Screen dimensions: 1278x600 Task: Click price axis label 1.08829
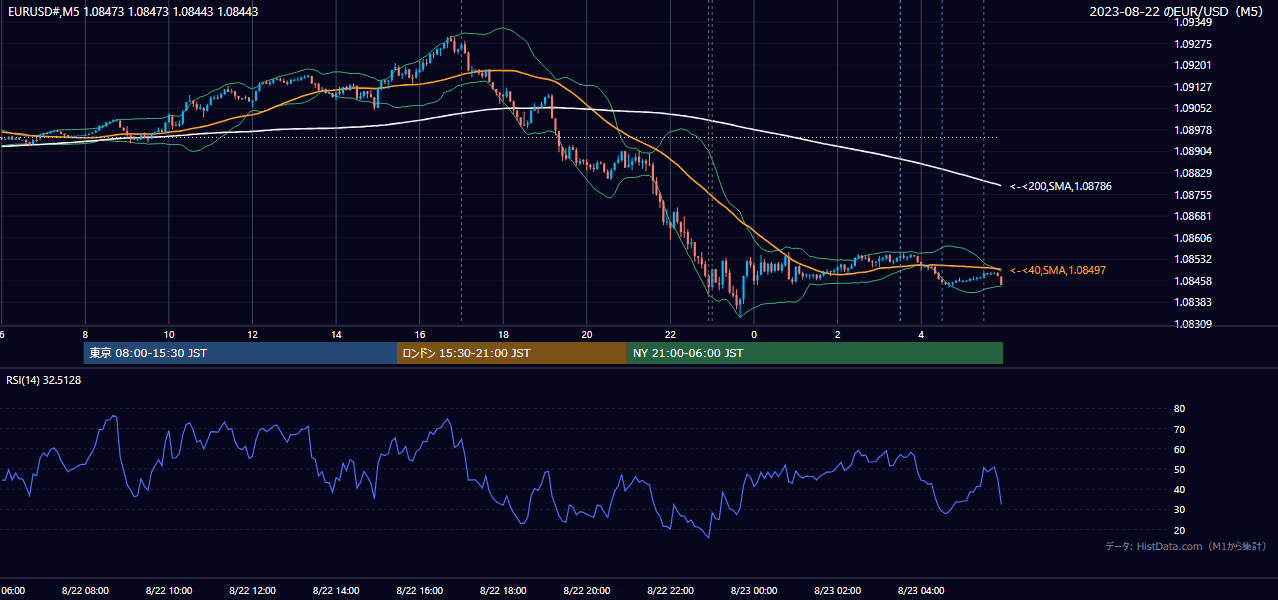1193,173
